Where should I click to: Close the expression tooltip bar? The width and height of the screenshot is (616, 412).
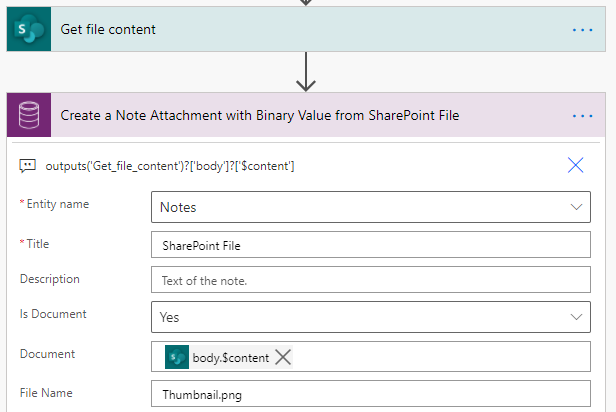click(x=575, y=165)
